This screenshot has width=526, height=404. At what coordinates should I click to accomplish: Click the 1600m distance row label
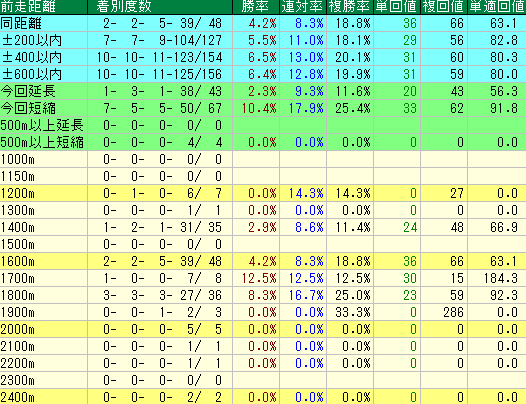17,261
